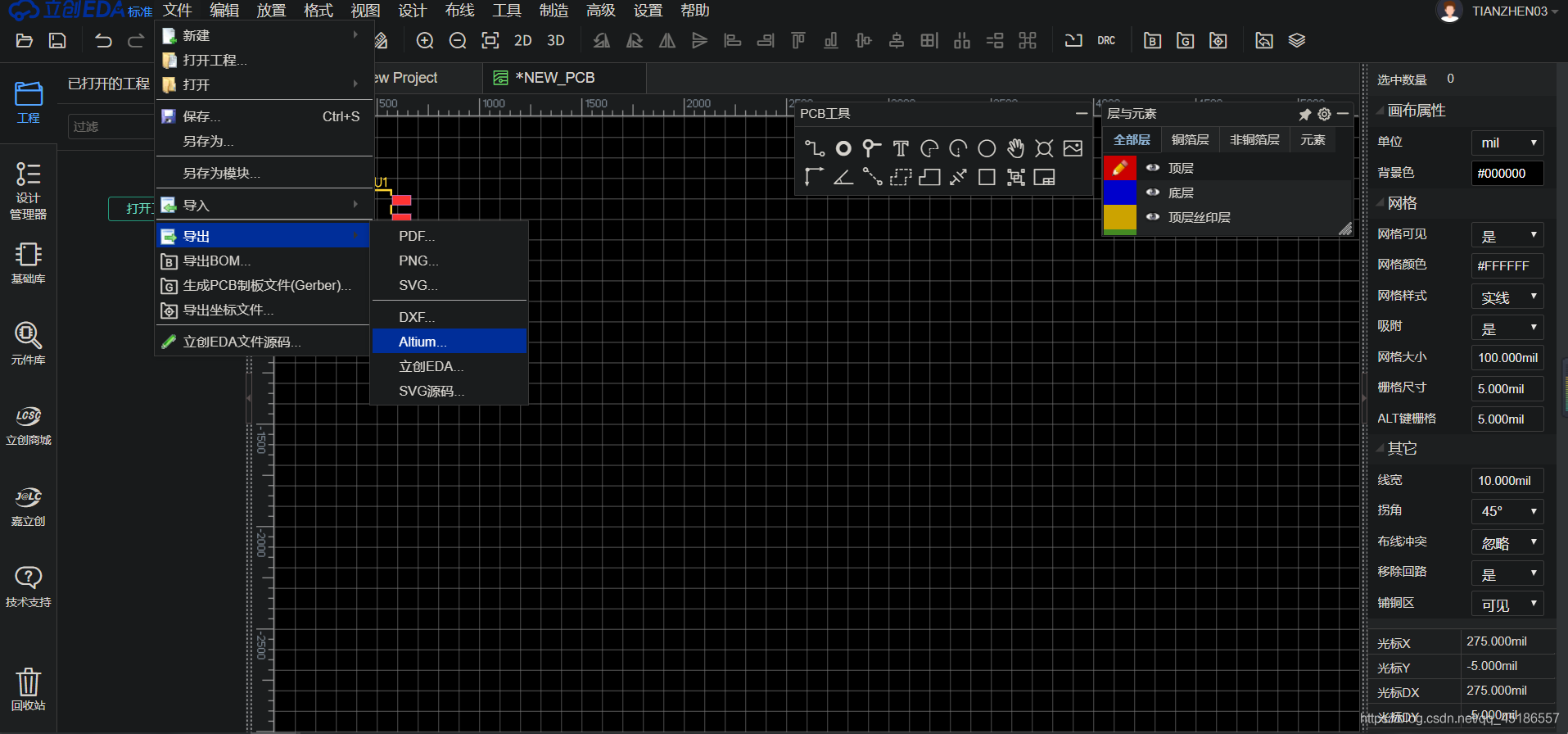Click the yellow 顶层丝印层 color swatch
The height and width of the screenshot is (734, 1568).
[1119, 217]
